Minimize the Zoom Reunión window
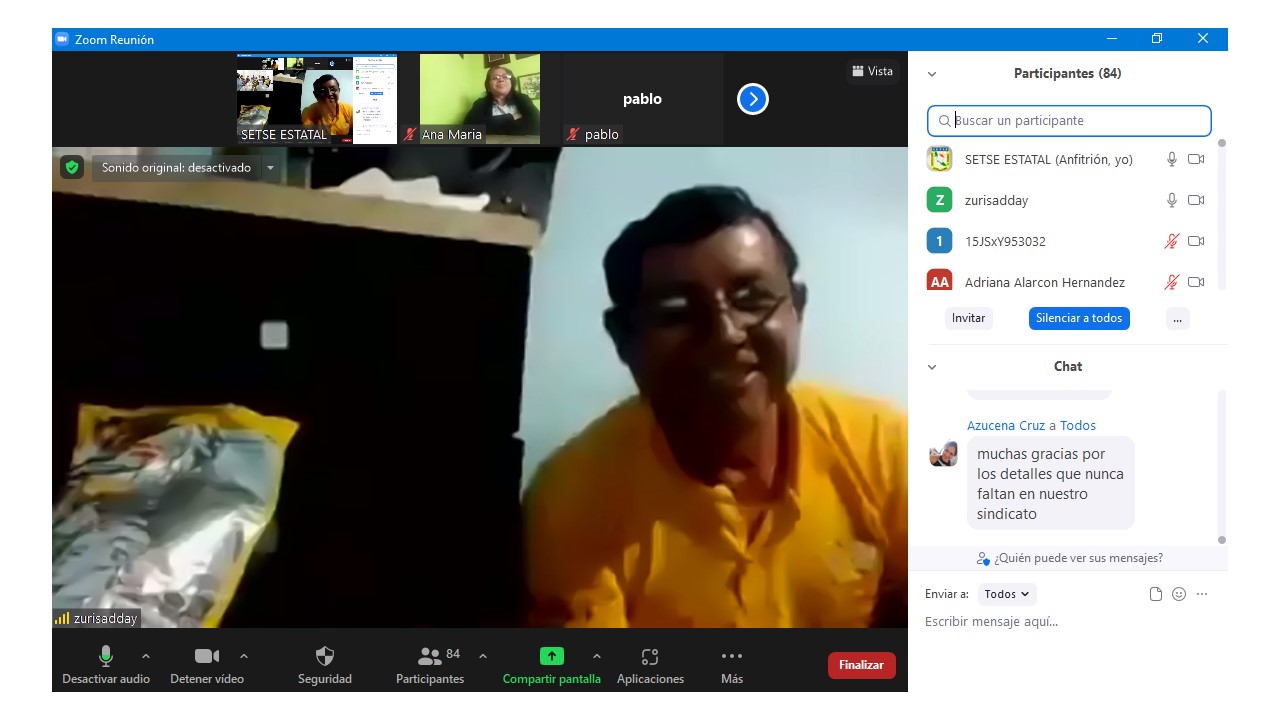The width and height of the screenshot is (1280, 720). click(x=1112, y=39)
